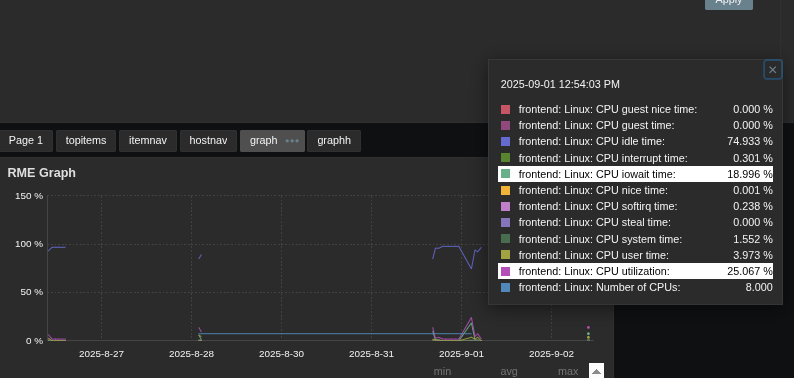Image resolution: width=794 pixels, height=378 pixels.
Task: Click the 50 % y-axis label
Action: [x=31, y=292]
